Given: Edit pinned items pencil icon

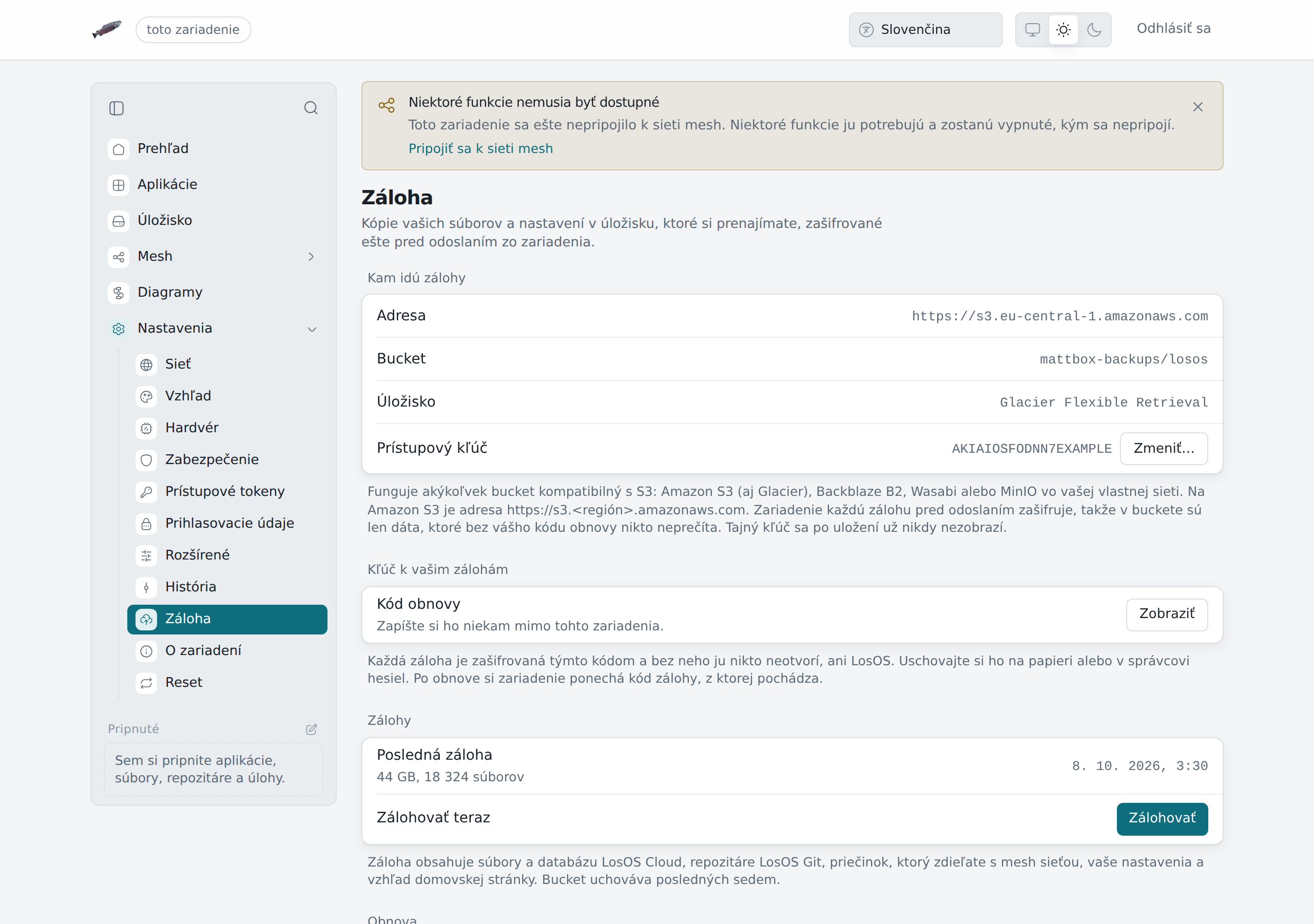Looking at the screenshot, I should 312,729.
